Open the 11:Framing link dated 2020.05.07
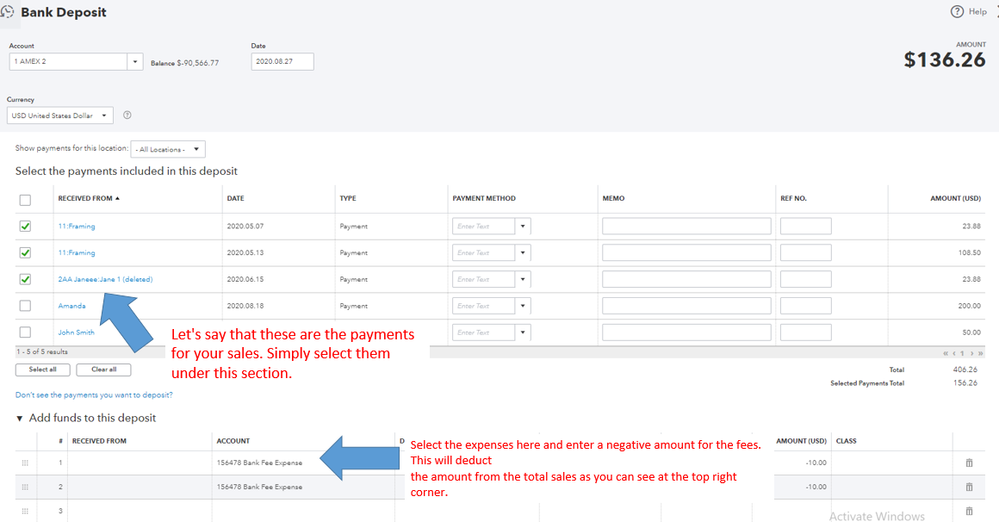999x522 pixels. (76, 226)
